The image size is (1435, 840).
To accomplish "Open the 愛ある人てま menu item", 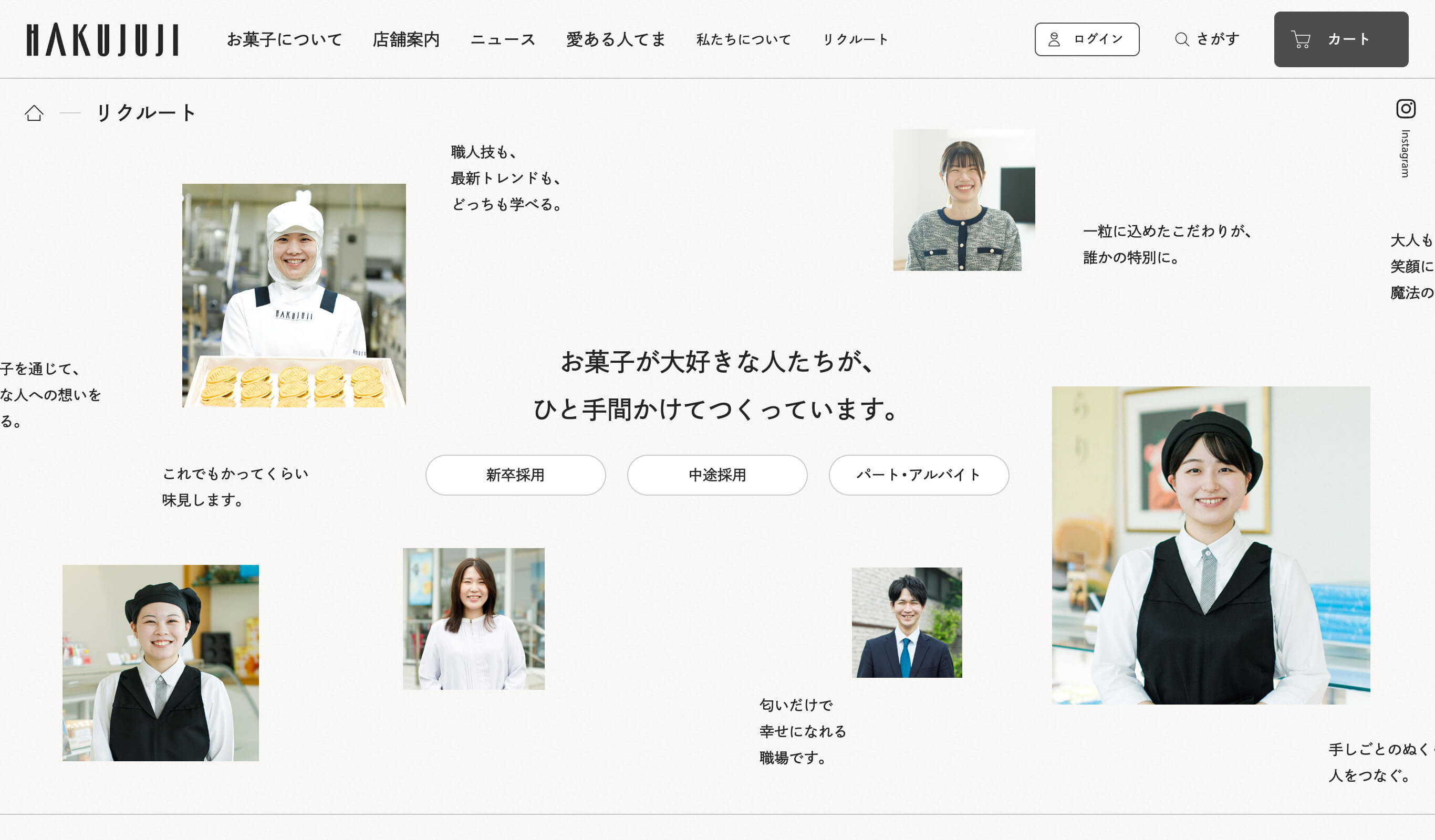I will point(616,39).
